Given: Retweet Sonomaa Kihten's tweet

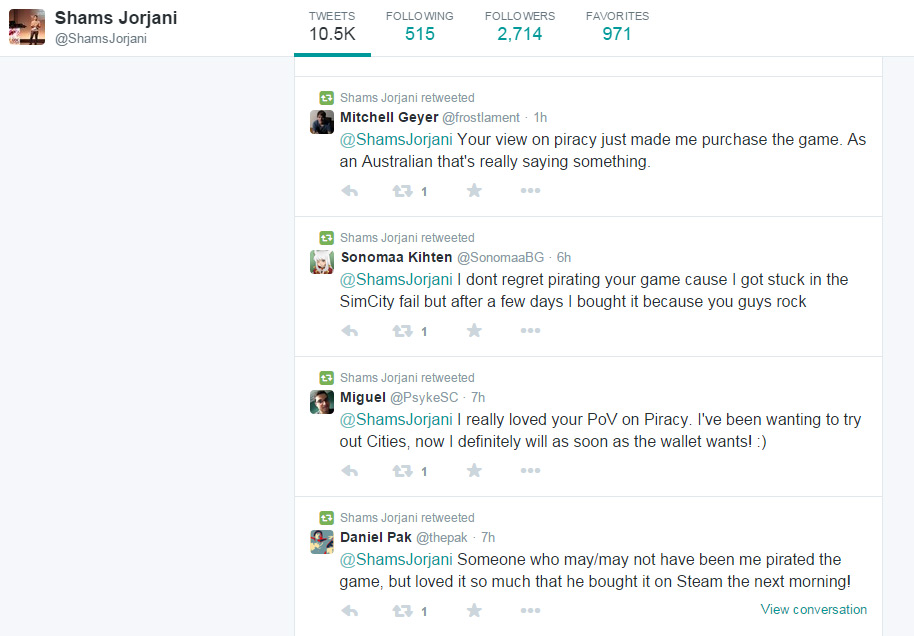Looking at the screenshot, I should 402,331.
